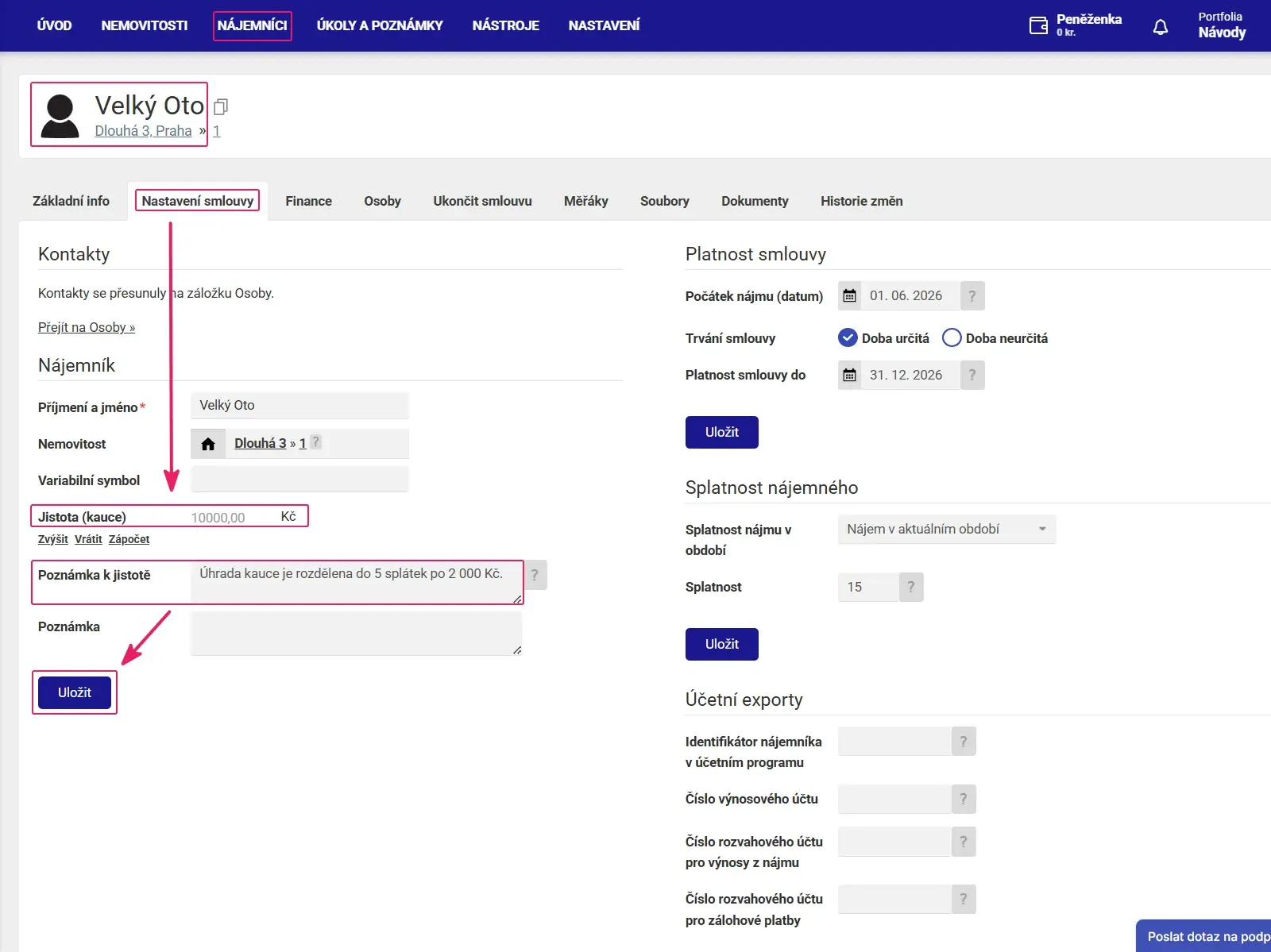The image size is (1271, 952).
Task: Click help icon next to Dlouhá 3 » 1
Action: tap(315, 442)
